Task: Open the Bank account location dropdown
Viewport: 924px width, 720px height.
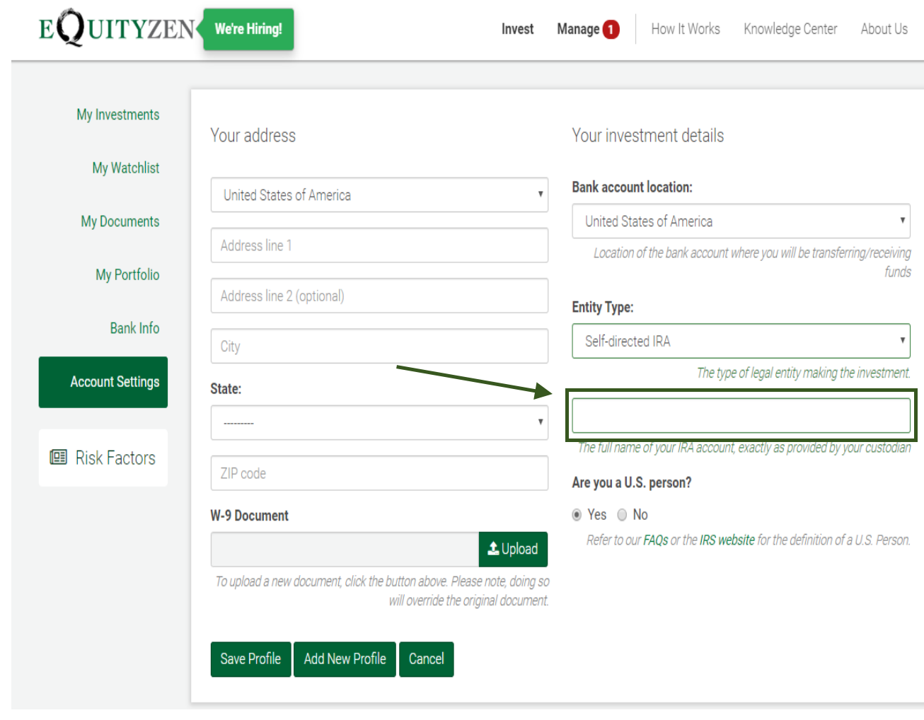Action: (x=740, y=221)
